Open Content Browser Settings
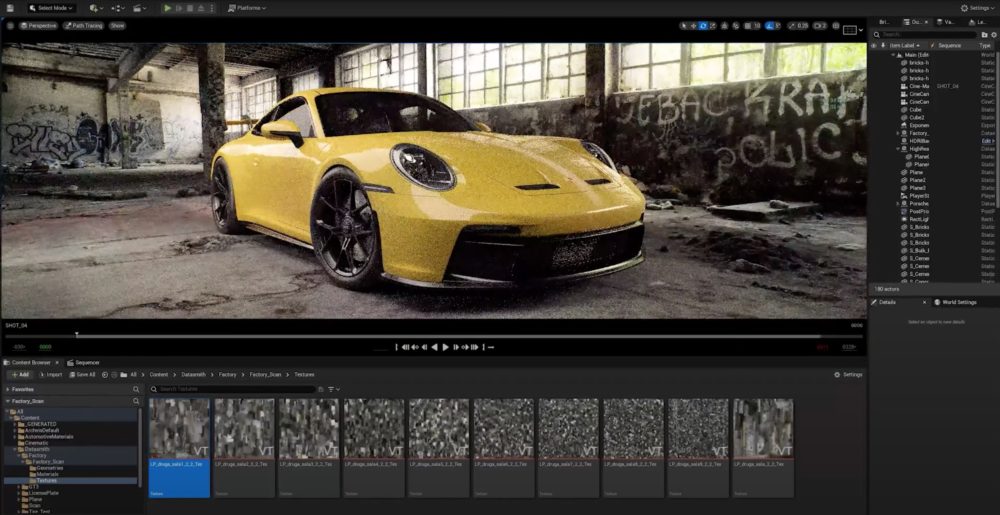Viewport: 1000px width, 515px height. pos(848,375)
